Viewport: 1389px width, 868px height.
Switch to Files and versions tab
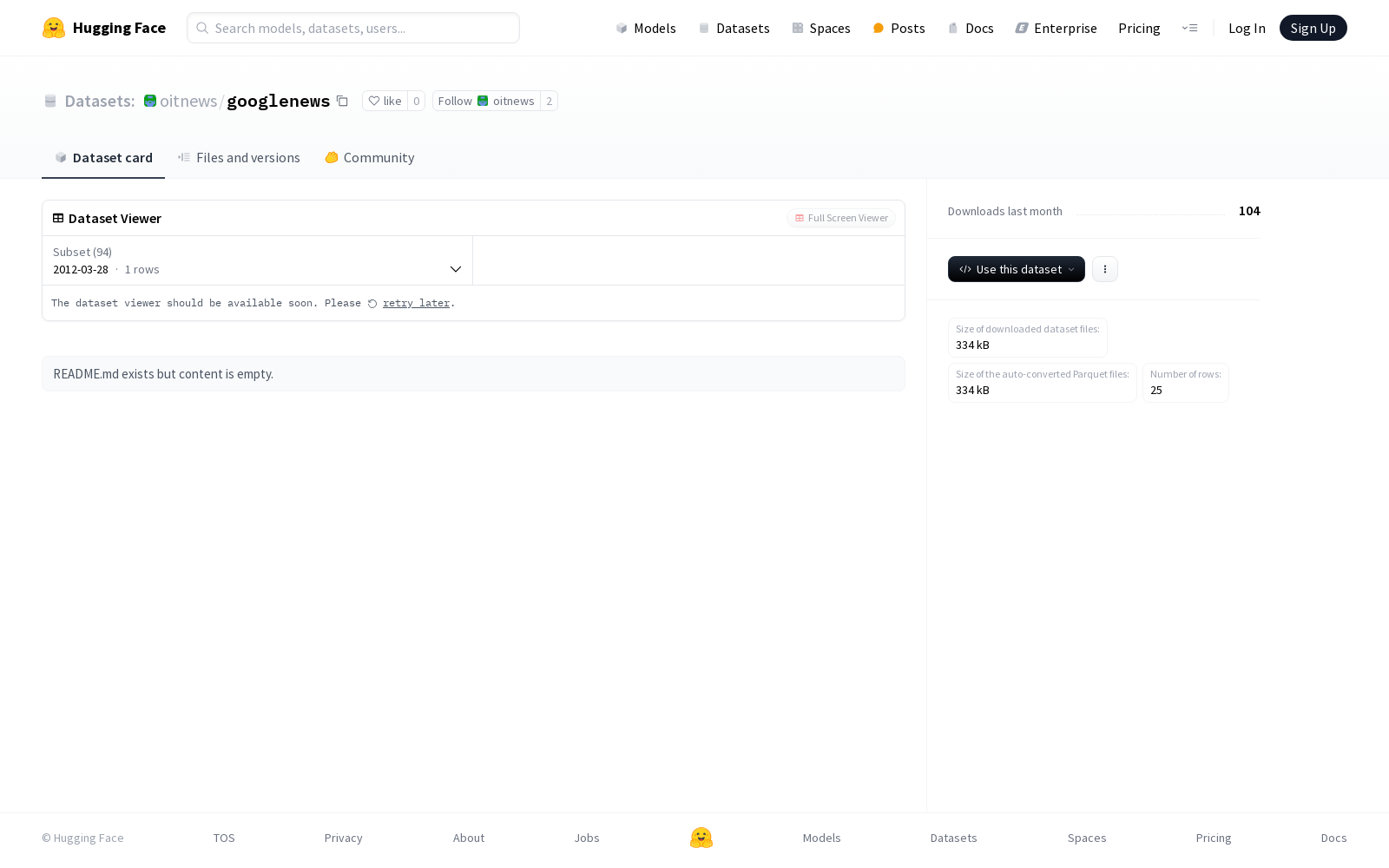pos(239,157)
